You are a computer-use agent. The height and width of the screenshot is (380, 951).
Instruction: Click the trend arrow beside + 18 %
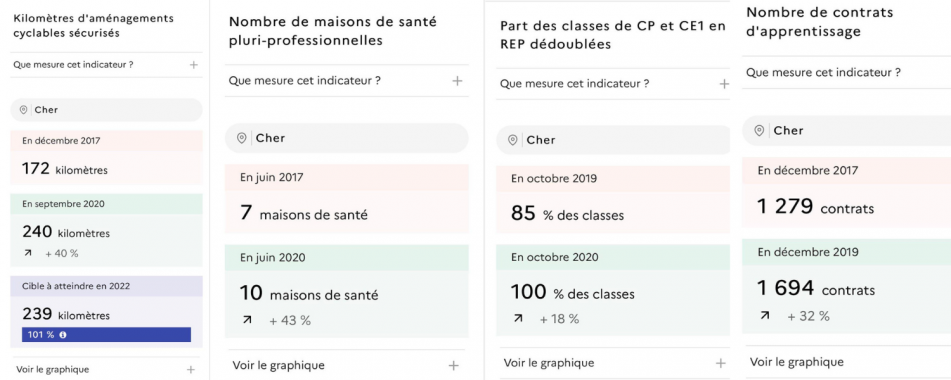518,318
